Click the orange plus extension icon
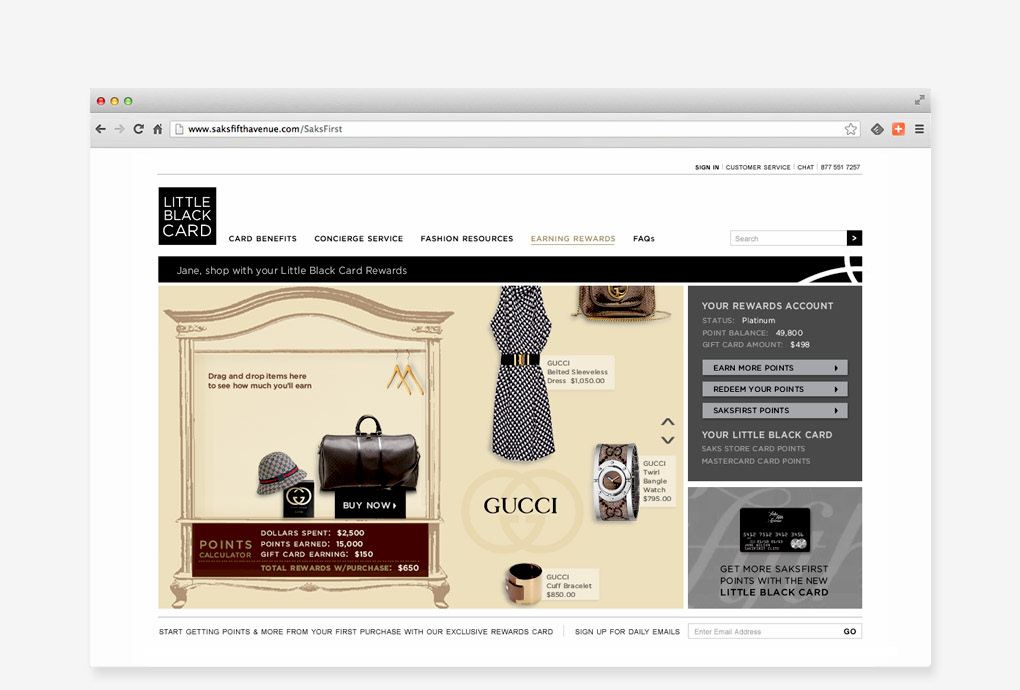Viewport: 1020px width, 690px height. pos(898,129)
